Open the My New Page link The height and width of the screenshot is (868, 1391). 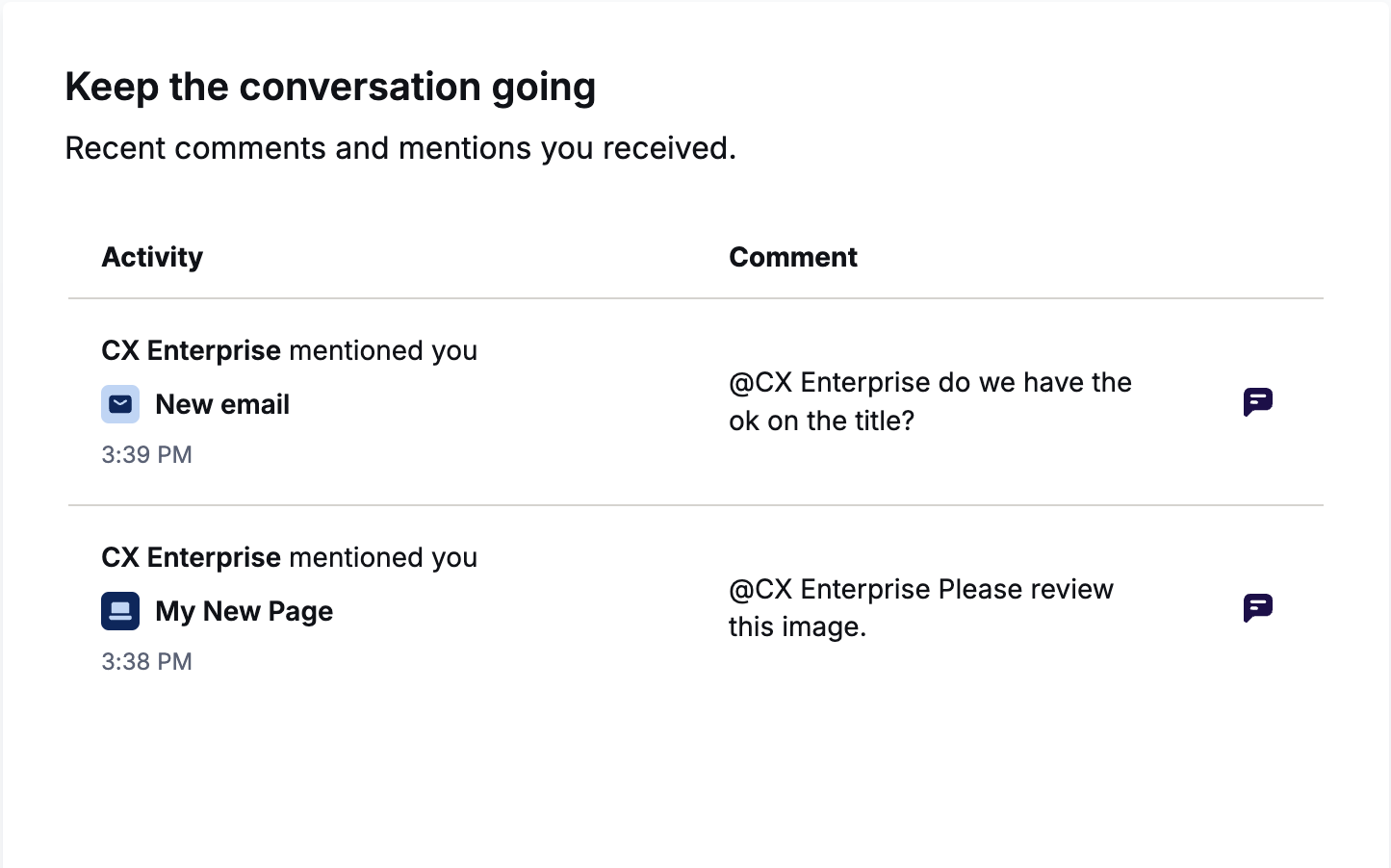244,611
